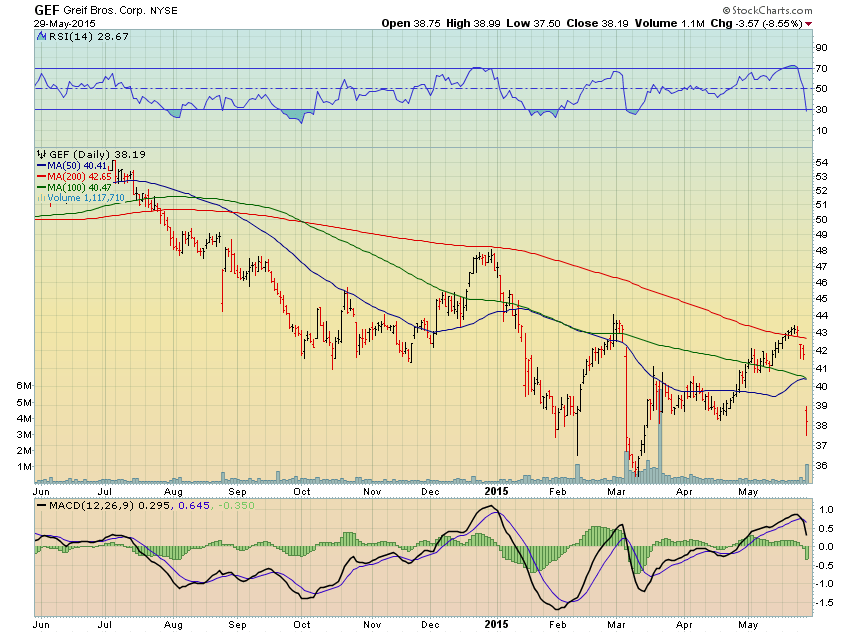The width and height of the screenshot is (850, 633).
Task: Click the 0.0 label on MACD axis
Action: tap(826, 547)
